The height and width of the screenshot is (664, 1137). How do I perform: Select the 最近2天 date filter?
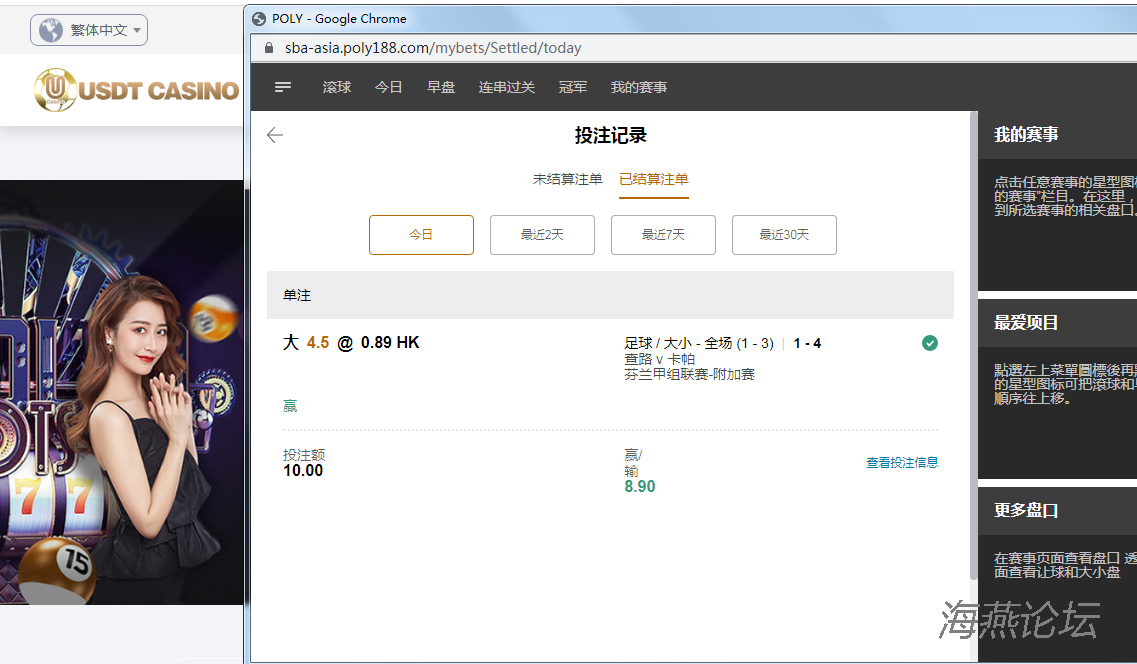[542, 235]
